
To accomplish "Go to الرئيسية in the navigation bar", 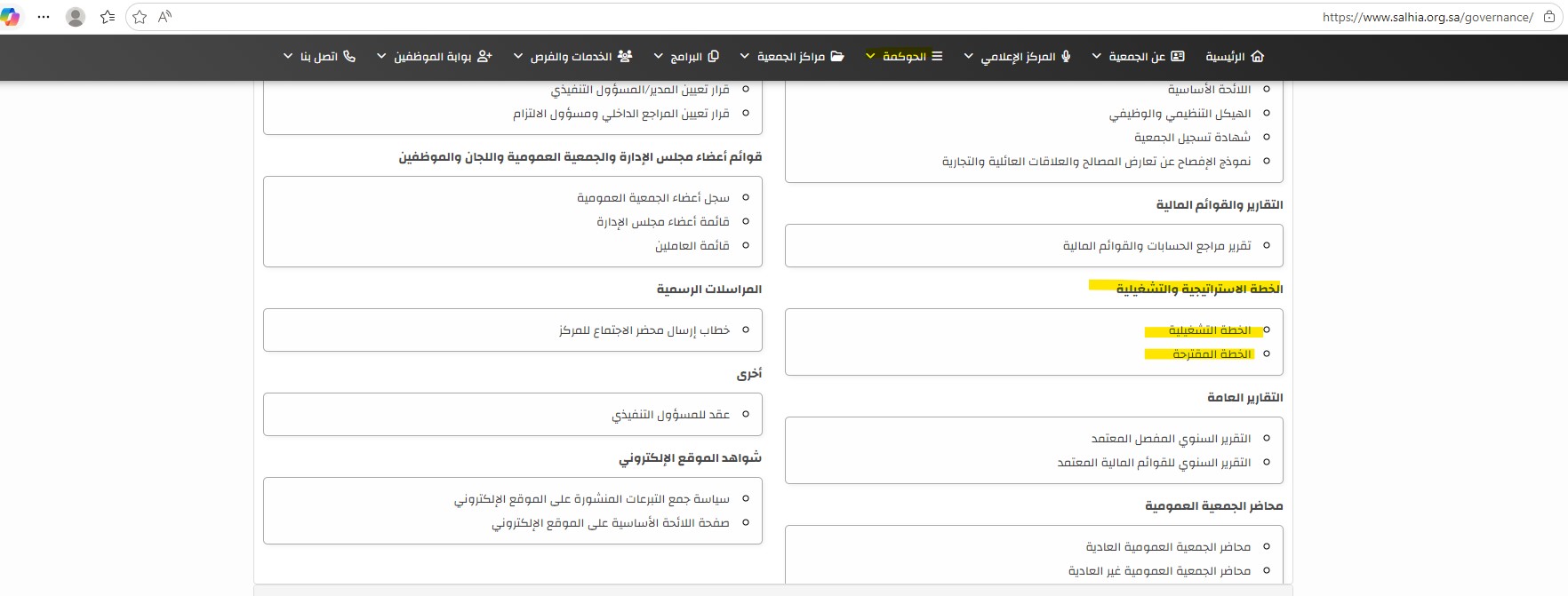I will 1225,57.
